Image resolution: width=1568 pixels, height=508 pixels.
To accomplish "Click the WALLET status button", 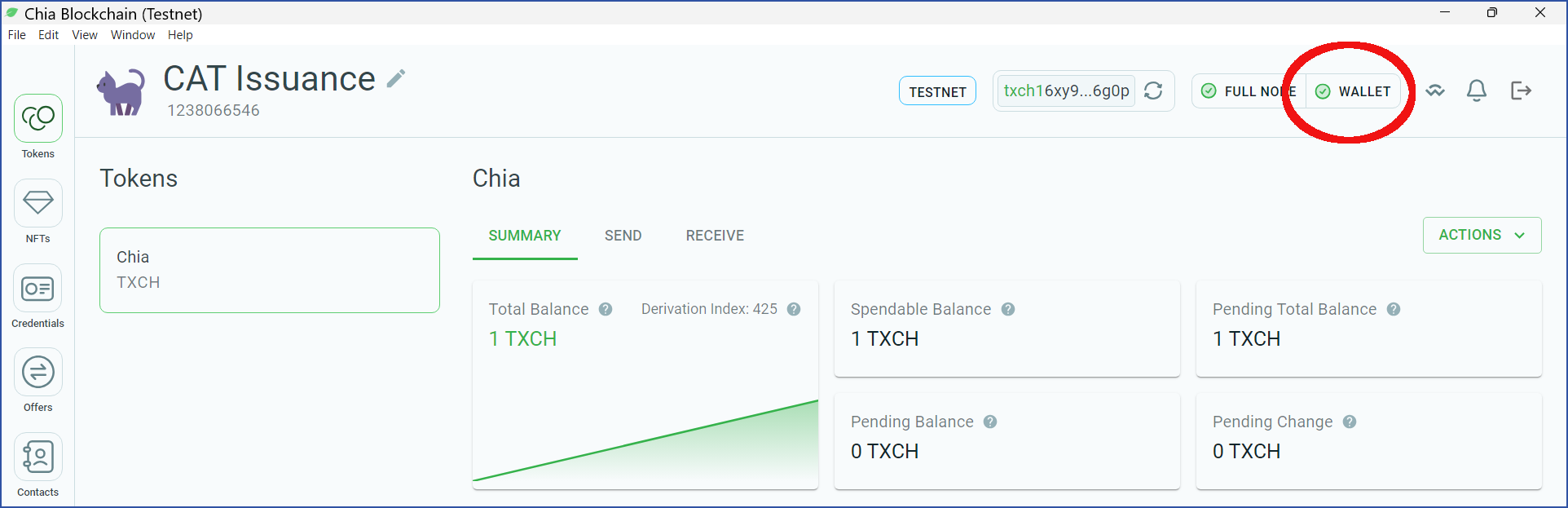I will coord(1354,91).
